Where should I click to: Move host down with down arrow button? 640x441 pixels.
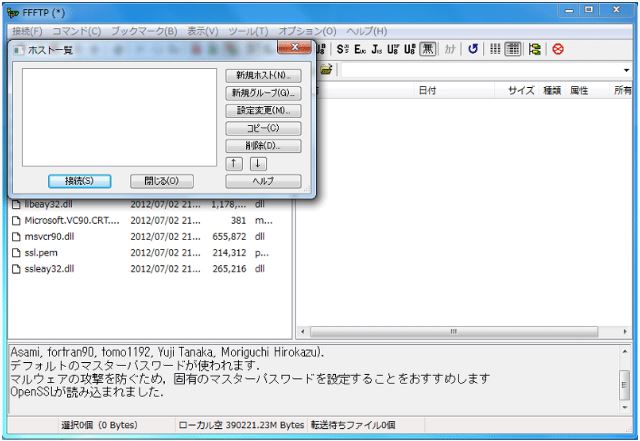point(258,163)
